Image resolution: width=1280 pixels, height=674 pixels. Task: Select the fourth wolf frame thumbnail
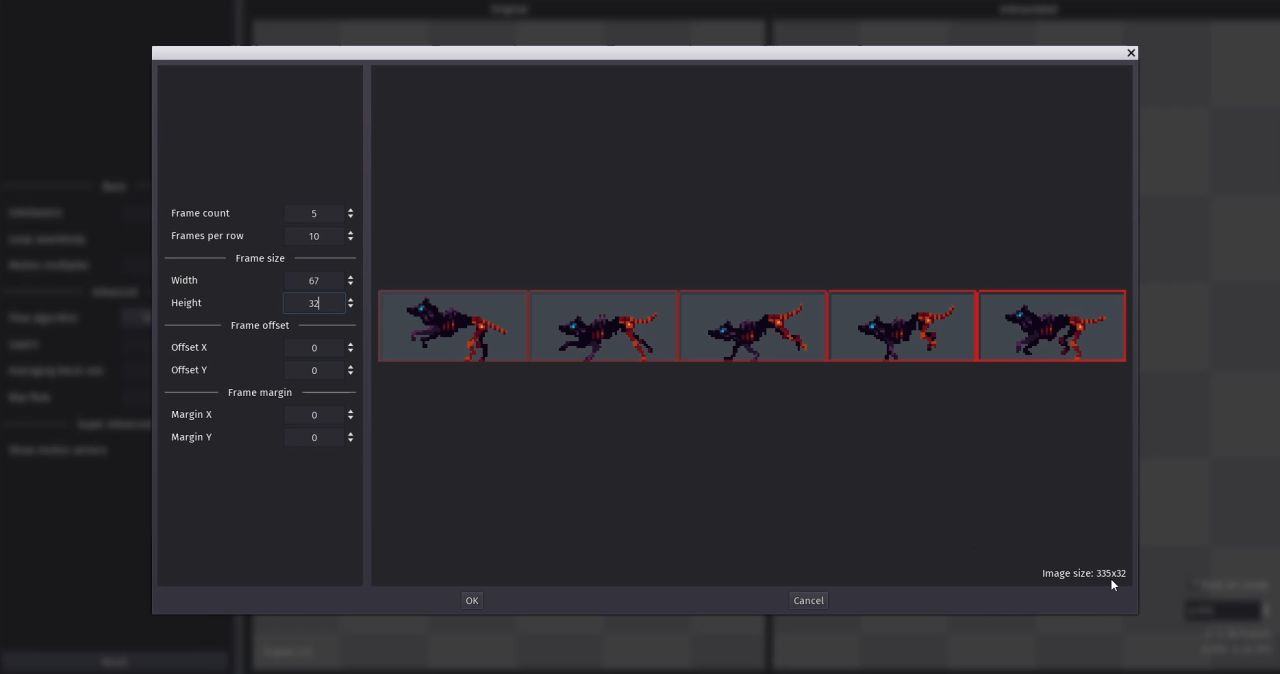pos(902,326)
